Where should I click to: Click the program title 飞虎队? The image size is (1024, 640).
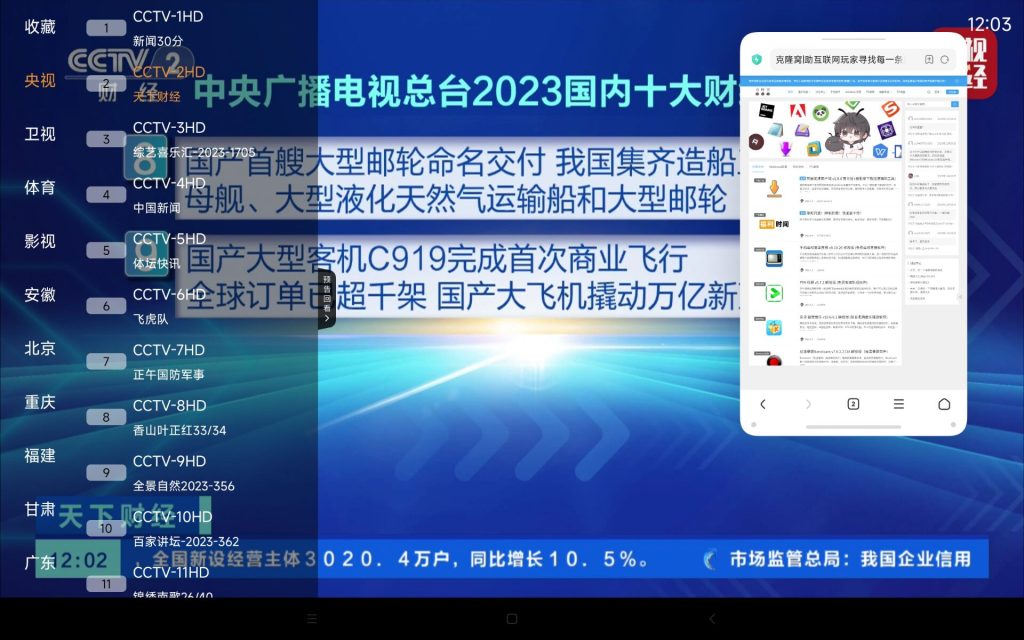(x=151, y=319)
